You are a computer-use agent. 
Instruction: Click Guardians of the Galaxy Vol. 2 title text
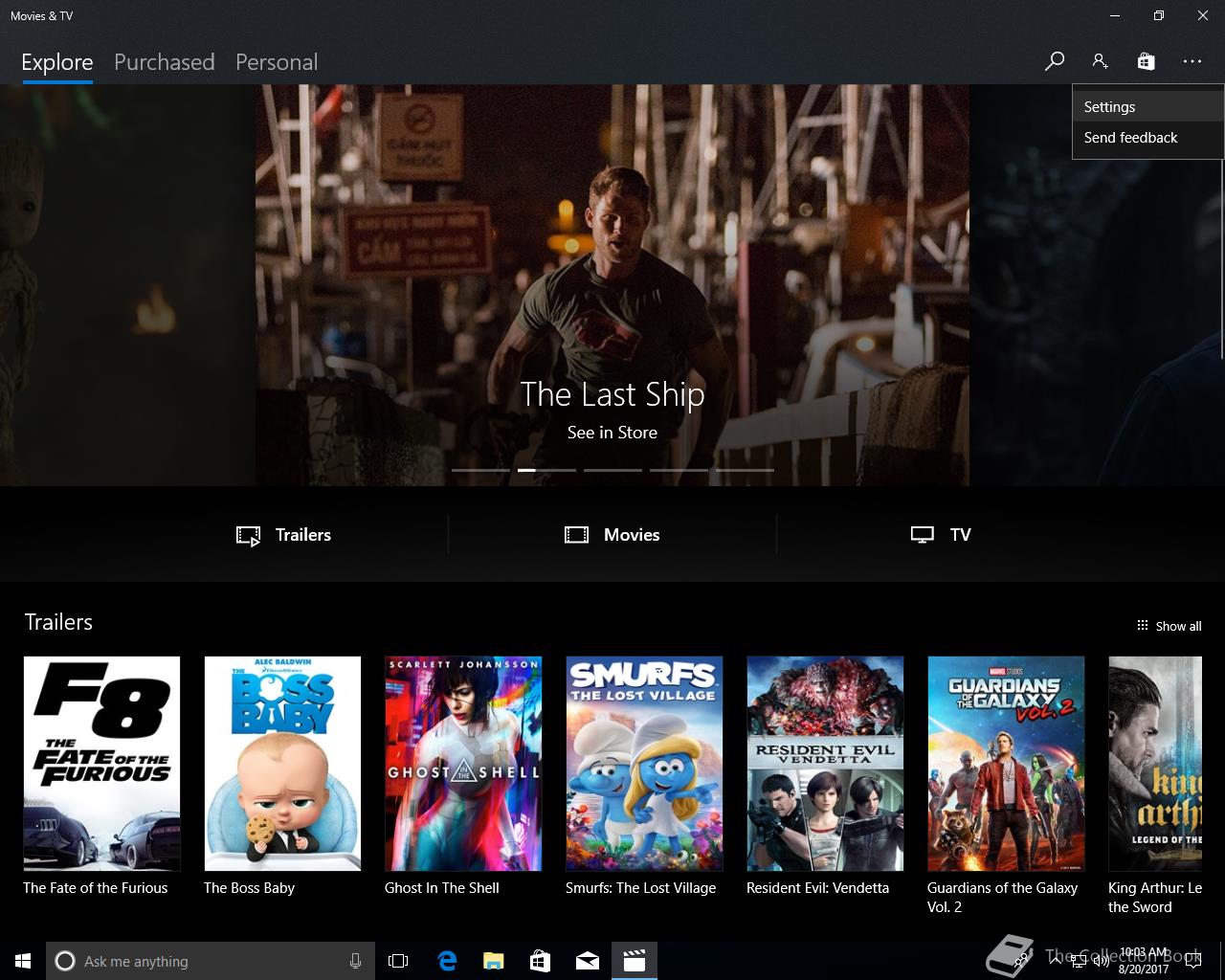1003,898
